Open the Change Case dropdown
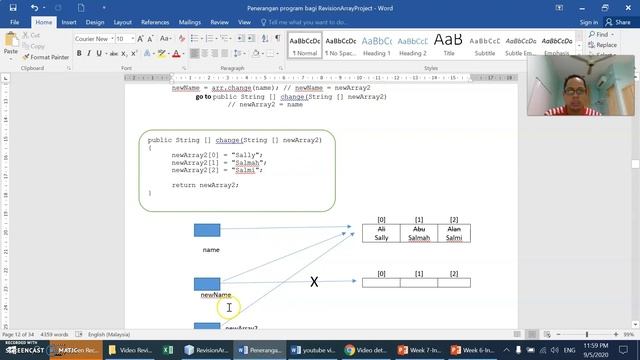 tap(165, 39)
